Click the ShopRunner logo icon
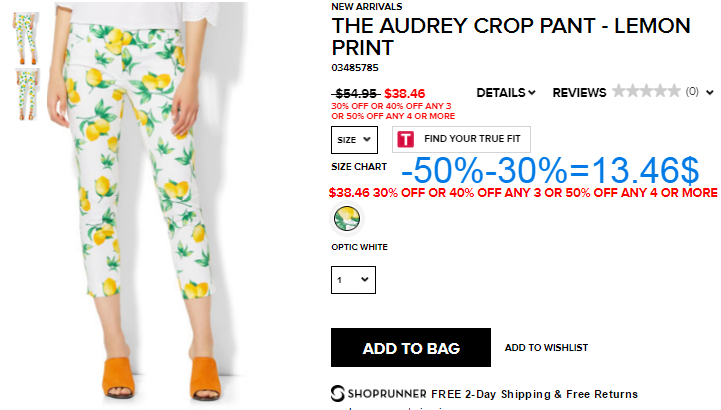721x410 pixels. click(x=338, y=394)
